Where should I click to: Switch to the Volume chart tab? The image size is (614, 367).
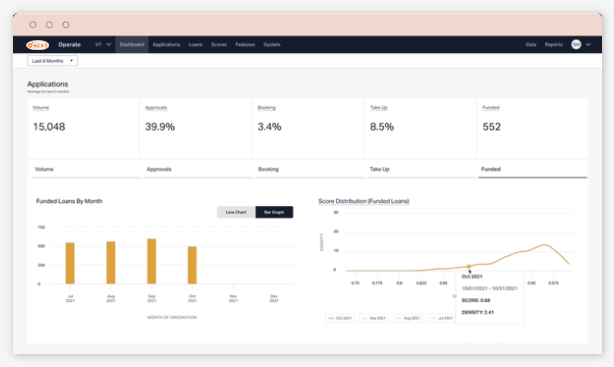click(86, 169)
